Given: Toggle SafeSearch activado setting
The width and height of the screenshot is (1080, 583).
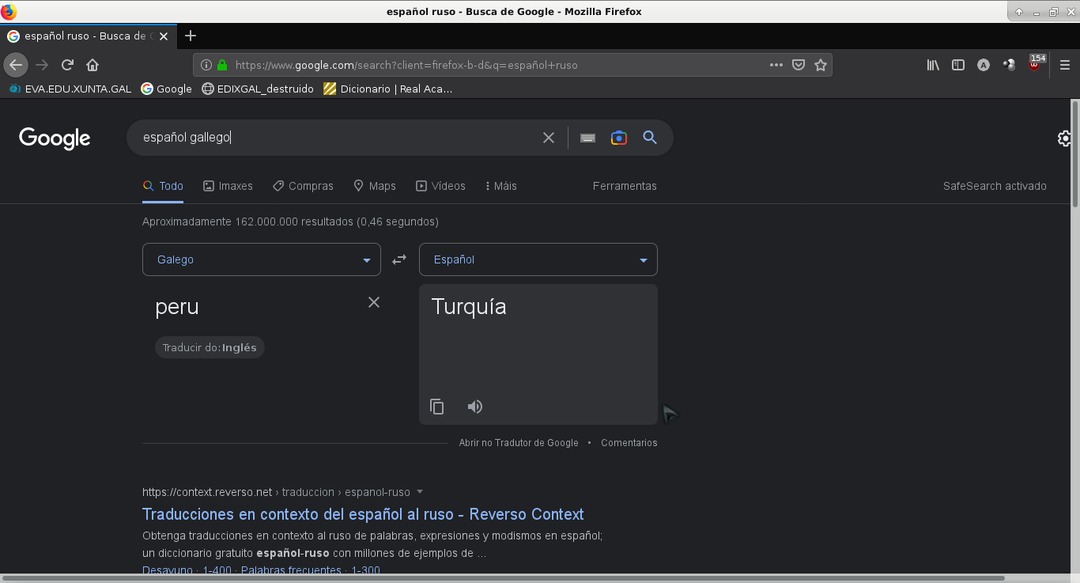Looking at the screenshot, I should tap(994, 185).
